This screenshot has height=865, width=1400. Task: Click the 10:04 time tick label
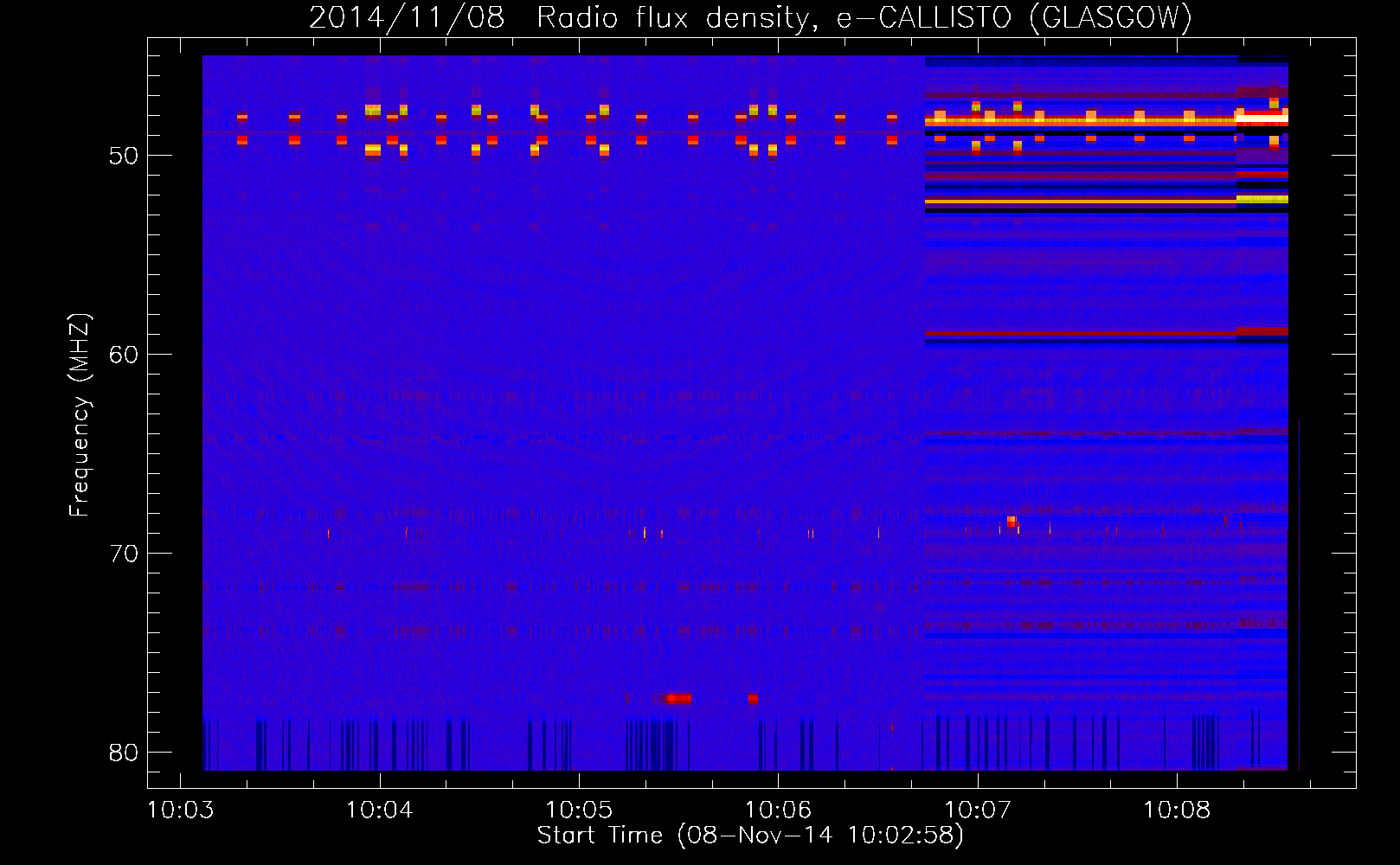(380, 810)
